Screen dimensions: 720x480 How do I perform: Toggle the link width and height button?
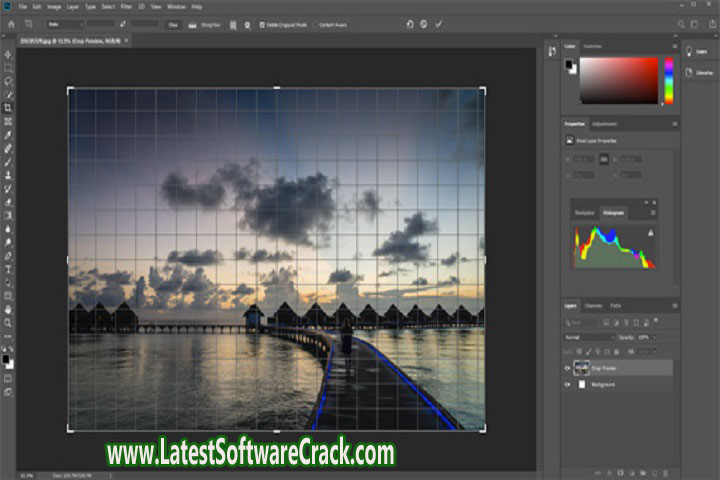tap(604, 159)
